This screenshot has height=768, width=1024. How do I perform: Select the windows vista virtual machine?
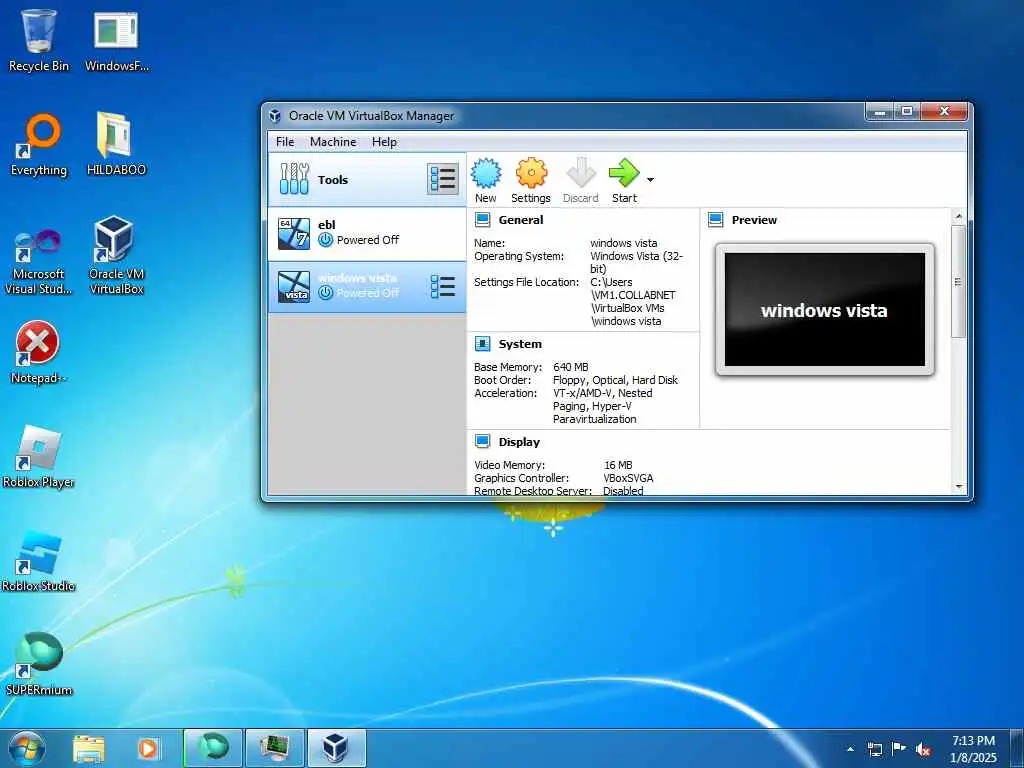(367, 287)
